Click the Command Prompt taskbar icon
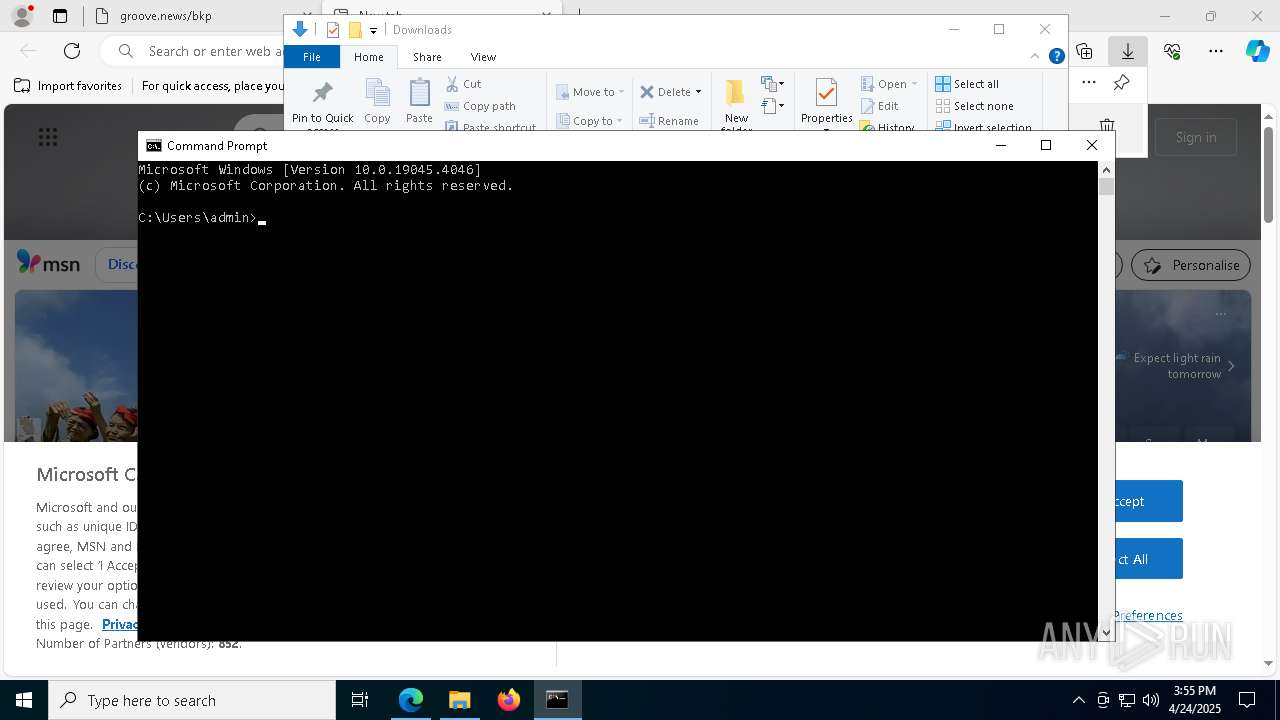Viewport: 1280px width, 720px height. tap(557, 700)
